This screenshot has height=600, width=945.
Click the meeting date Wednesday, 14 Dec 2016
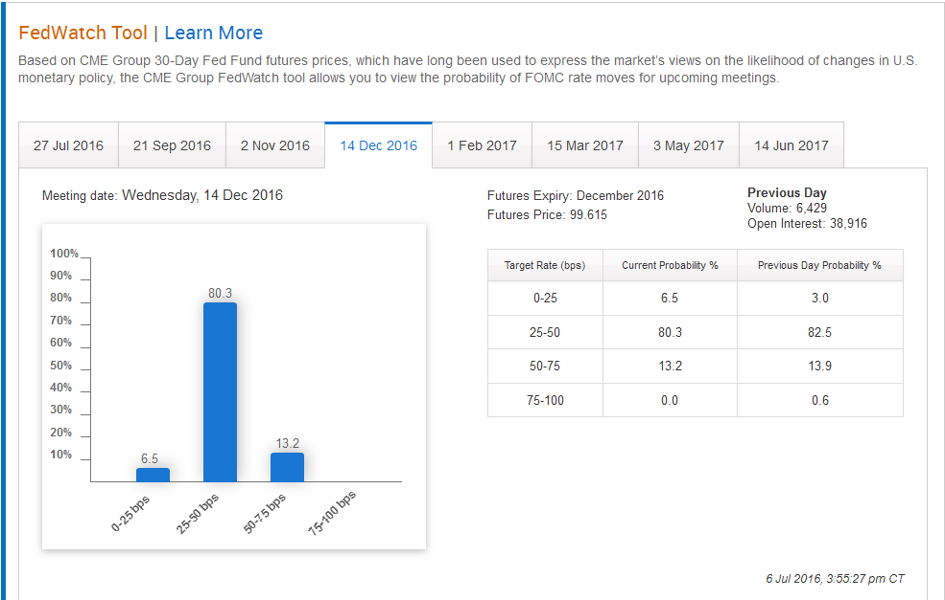pyautogui.click(x=202, y=195)
